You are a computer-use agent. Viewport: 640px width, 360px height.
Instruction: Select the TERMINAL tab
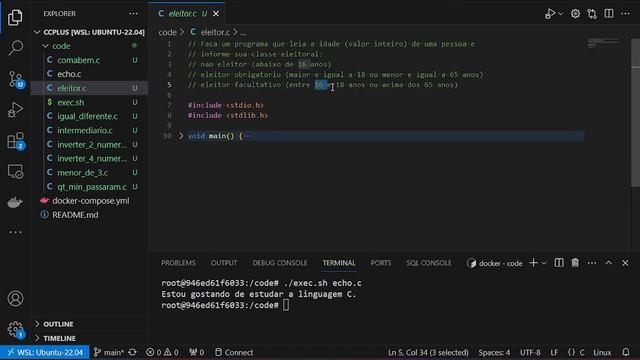pos(339,263)
